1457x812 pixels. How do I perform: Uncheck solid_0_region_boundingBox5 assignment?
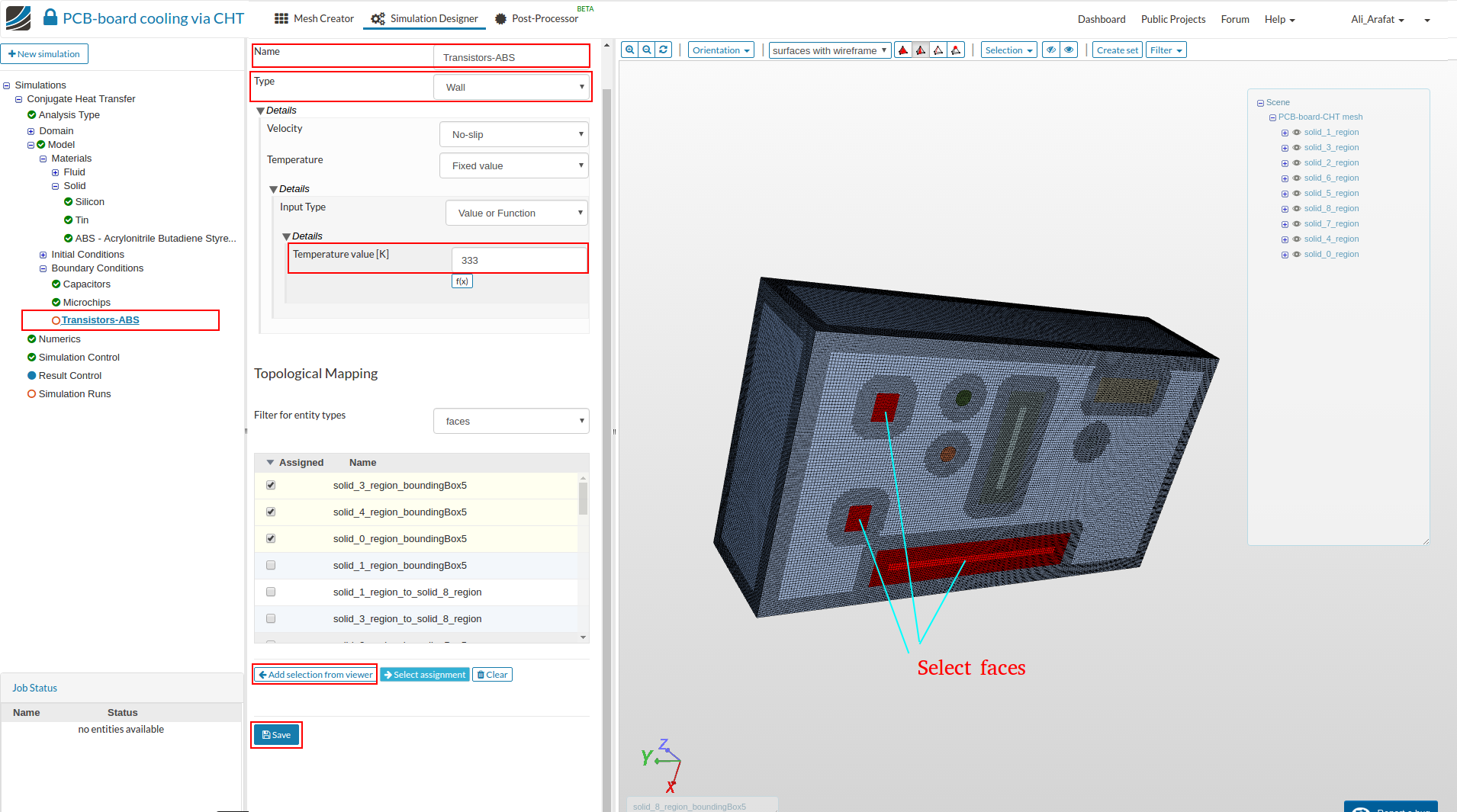[271, 539]
